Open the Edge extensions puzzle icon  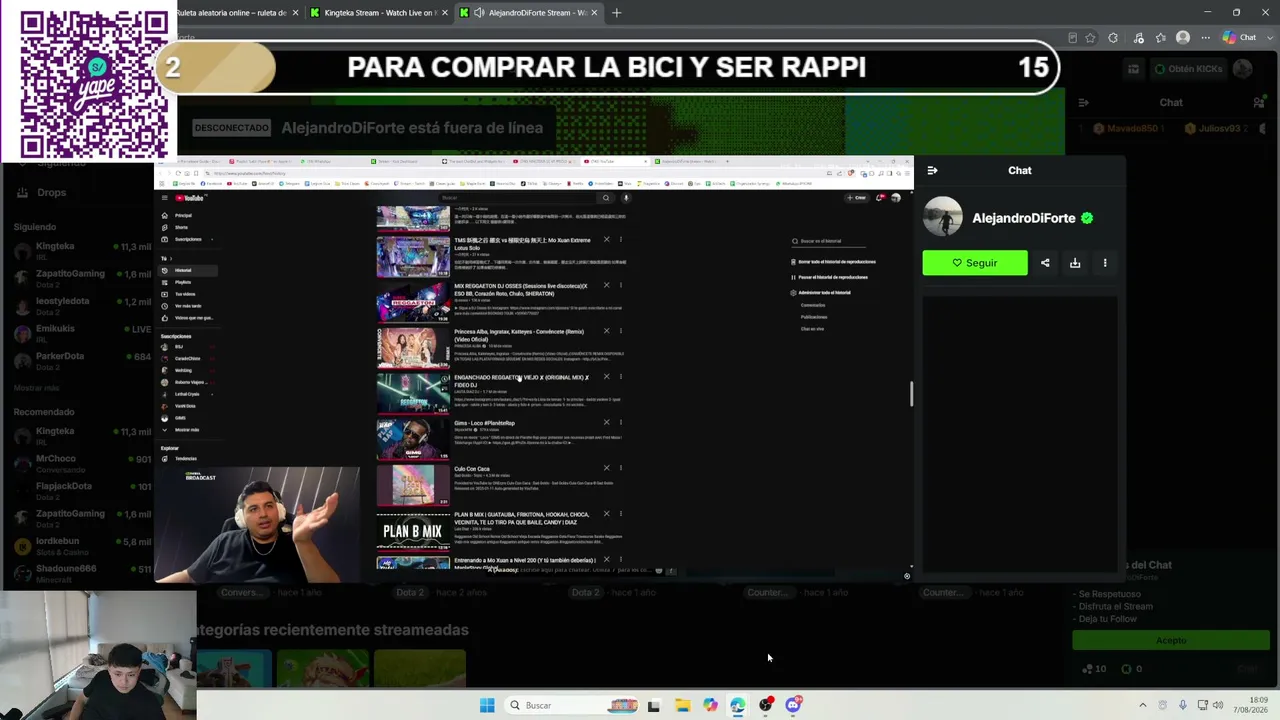coord(1113,38)
